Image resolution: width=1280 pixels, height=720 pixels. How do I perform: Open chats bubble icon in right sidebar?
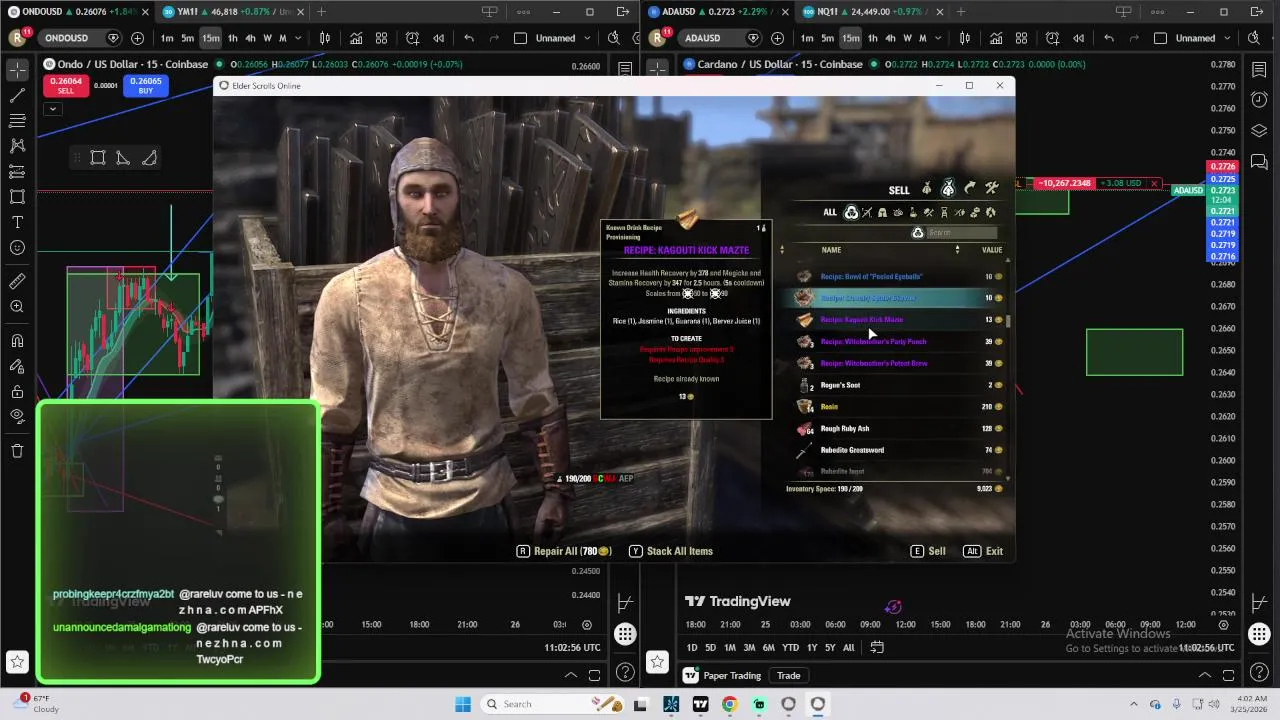click(x=1259, y=162)
